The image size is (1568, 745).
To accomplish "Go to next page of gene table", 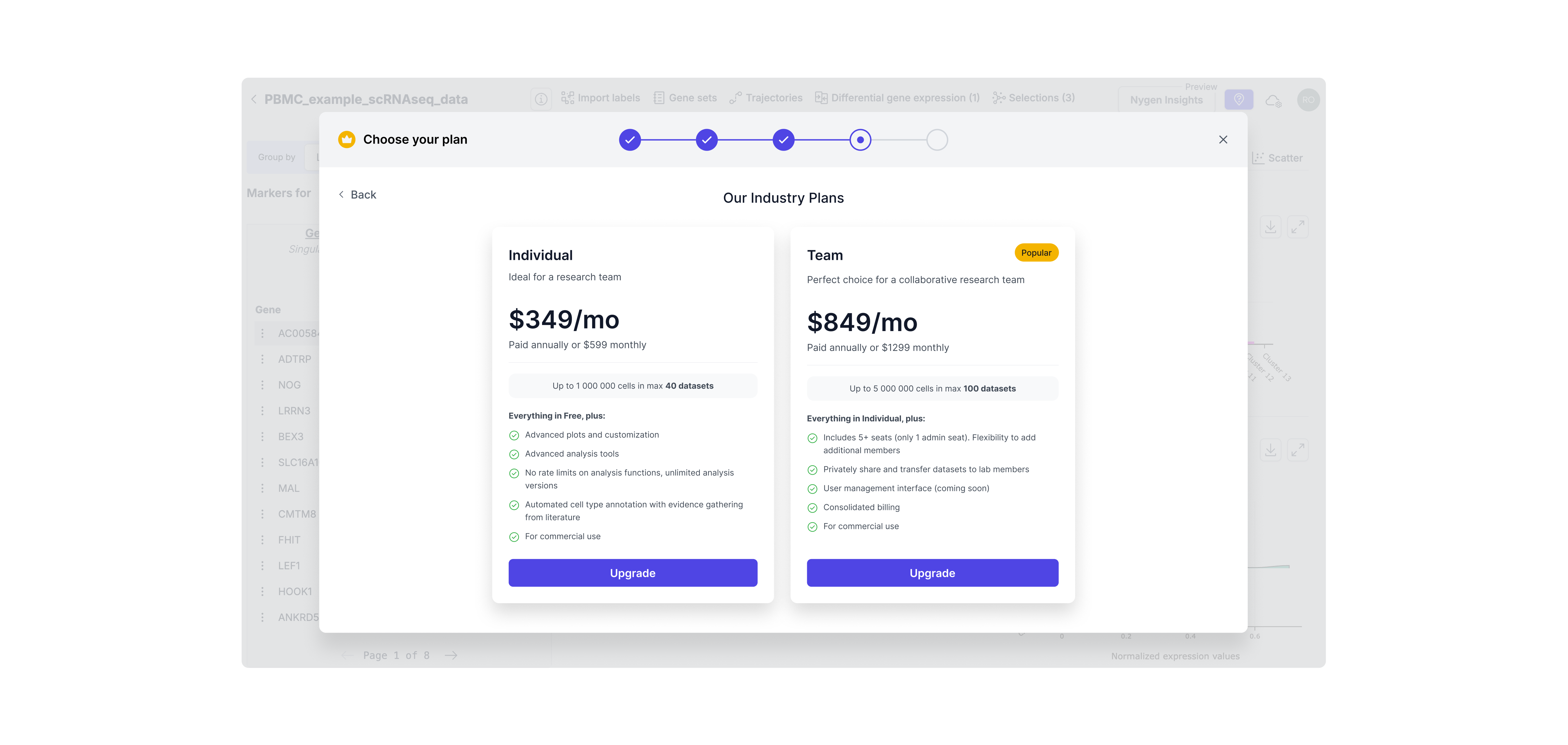I will (x=451, y=656).
